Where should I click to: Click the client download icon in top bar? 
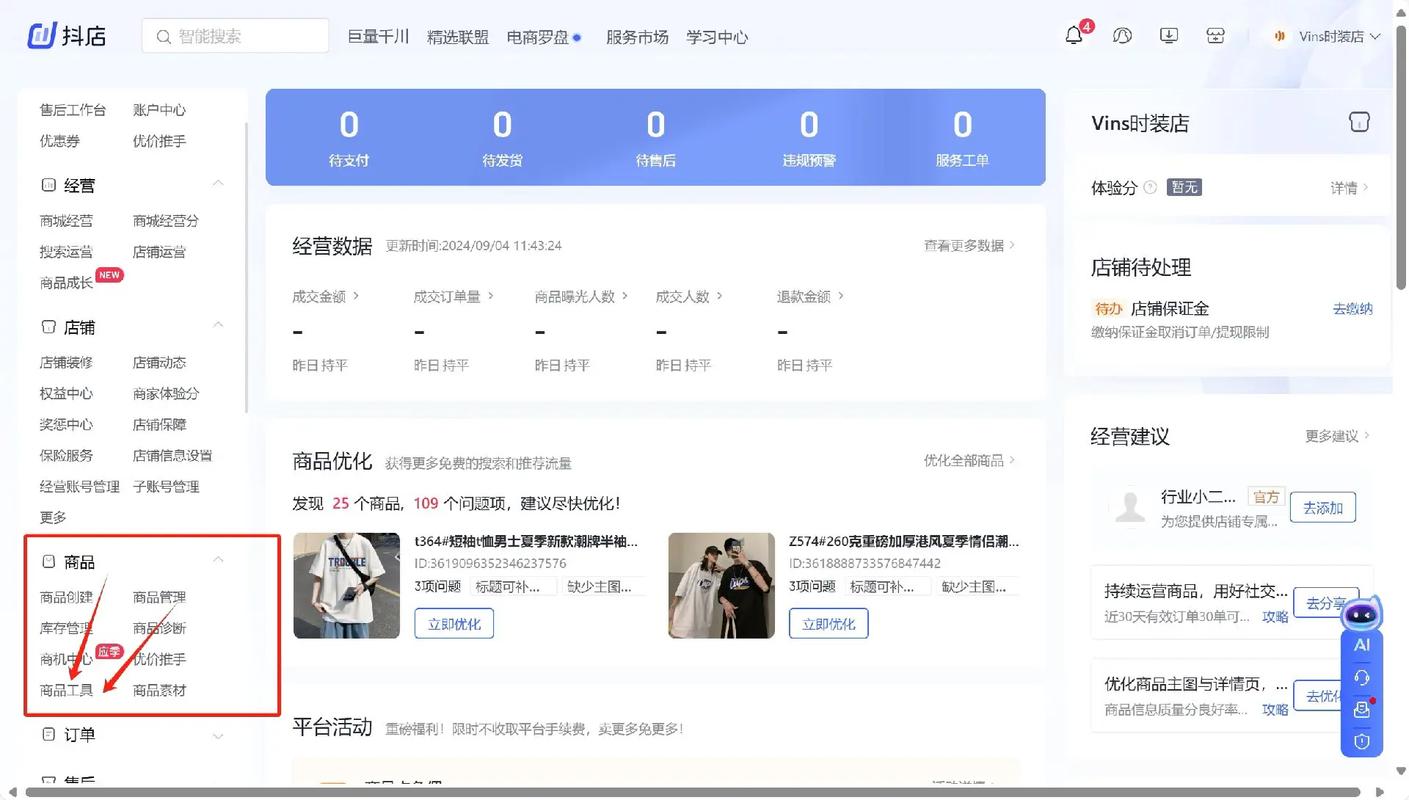click(x=1167, y=34)
